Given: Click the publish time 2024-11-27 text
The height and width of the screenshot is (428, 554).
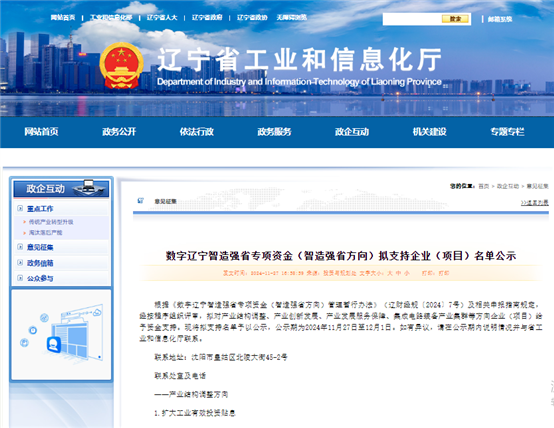Looking at the screenshot, I should (277, 273).
